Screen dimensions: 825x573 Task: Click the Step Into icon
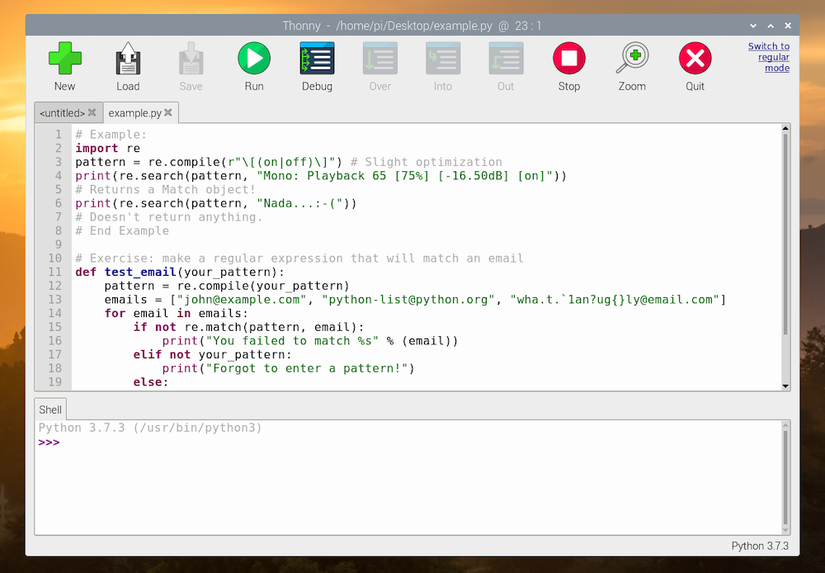coord(443,60)
